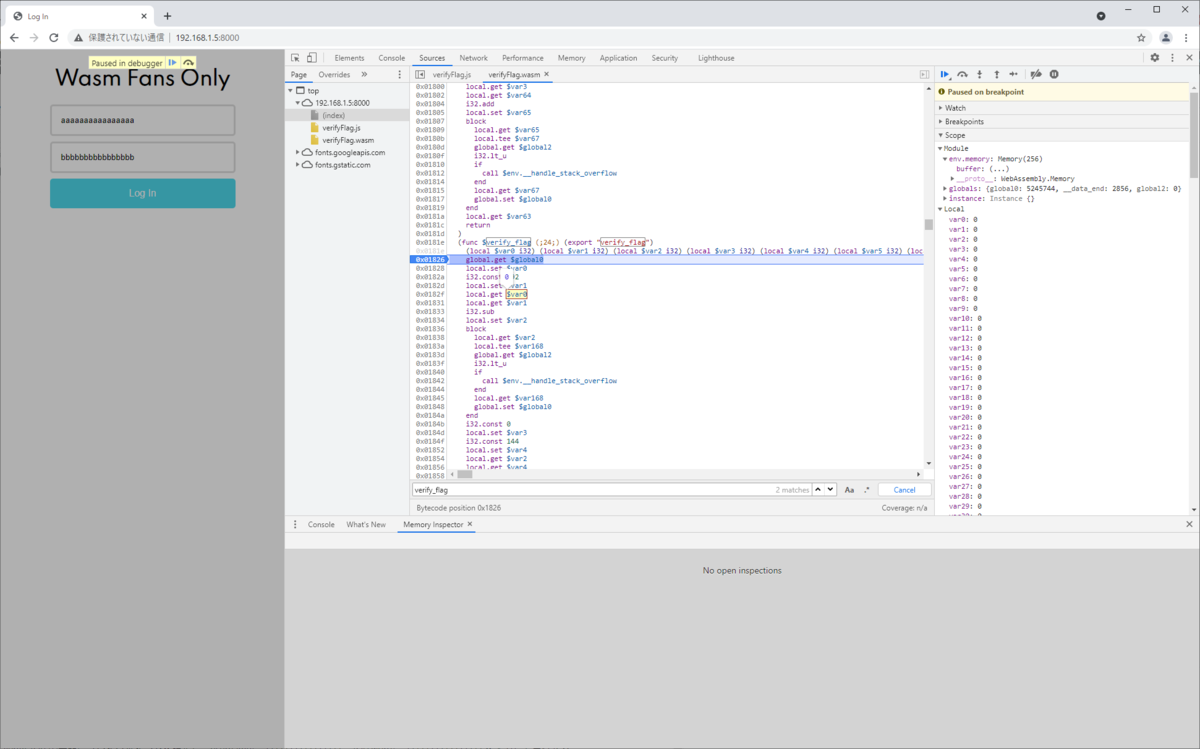The width and height of the screenshot is (1200, 749).
Task: Open a new browser tab
Action: pyautogui.click(x=167, y=16)
